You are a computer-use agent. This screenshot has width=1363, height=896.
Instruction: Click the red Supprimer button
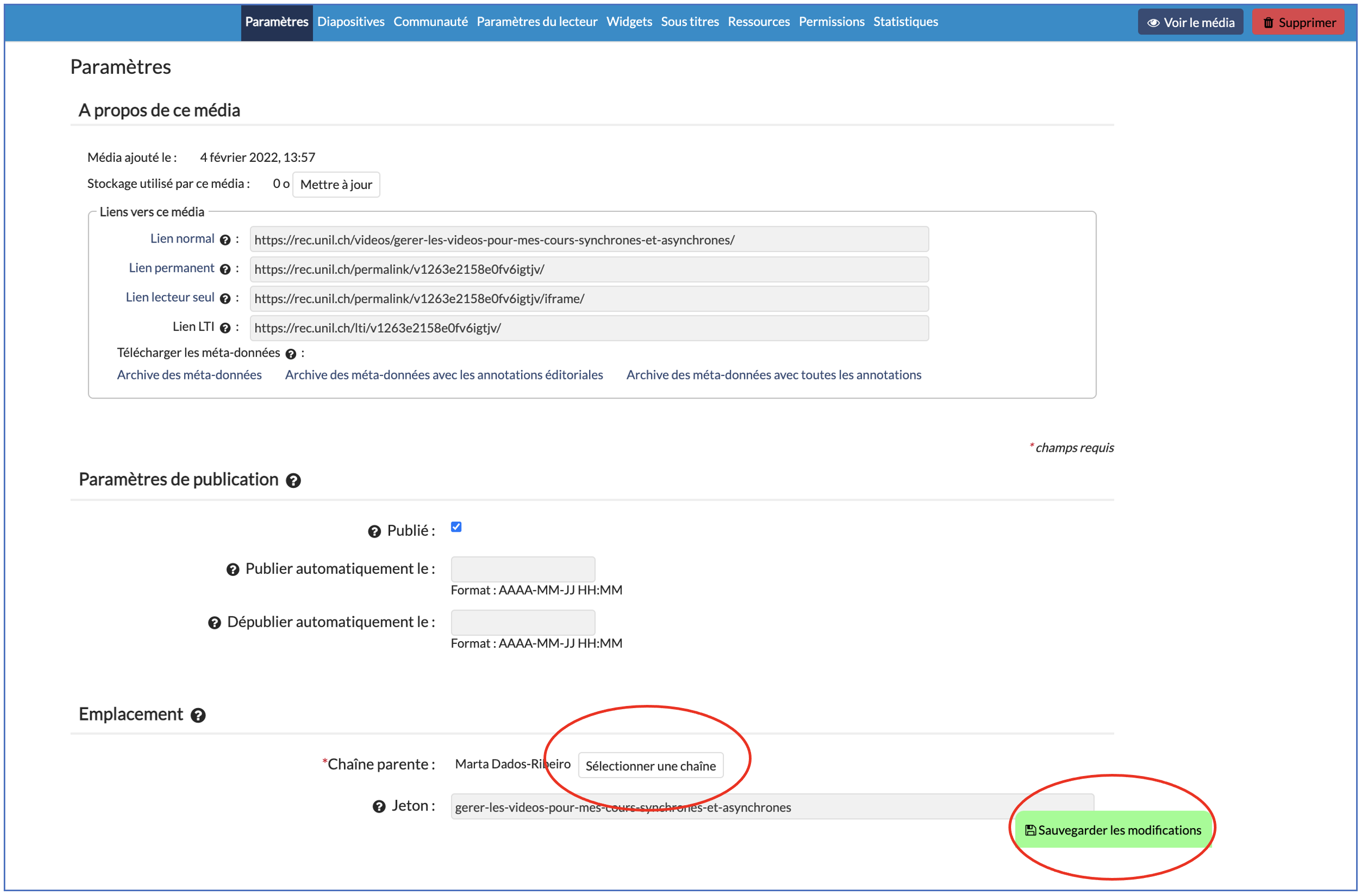(x=1298, y=22)
